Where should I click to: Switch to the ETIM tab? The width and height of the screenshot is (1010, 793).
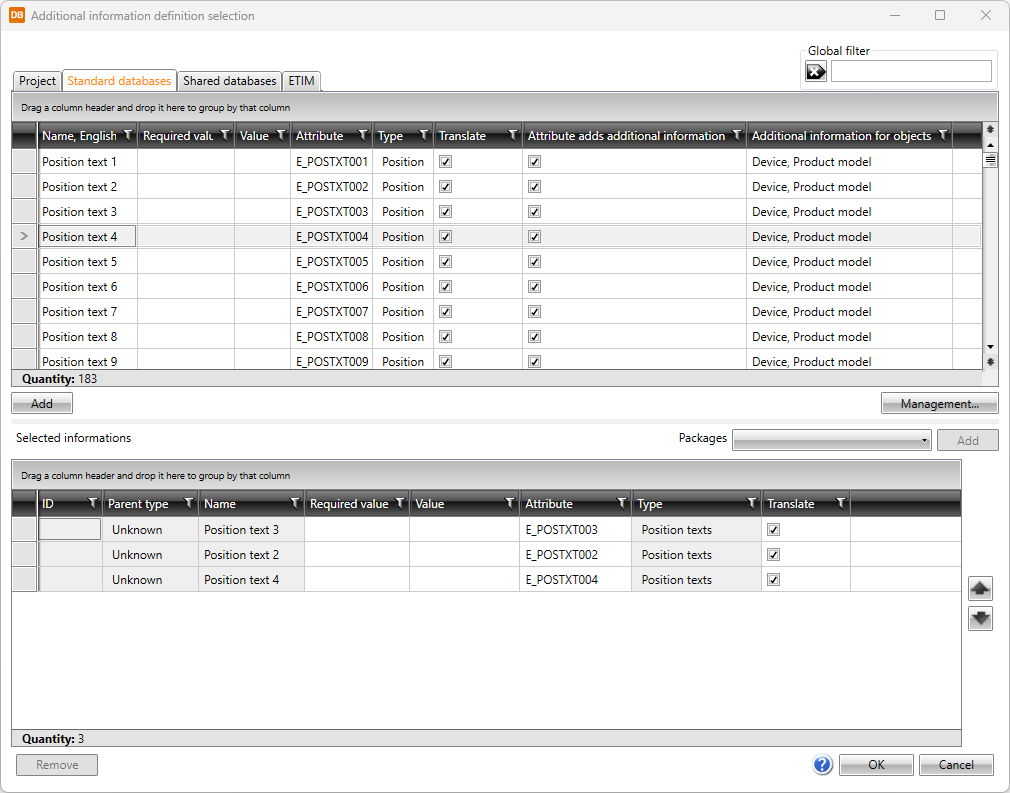(x=302, y=81)
